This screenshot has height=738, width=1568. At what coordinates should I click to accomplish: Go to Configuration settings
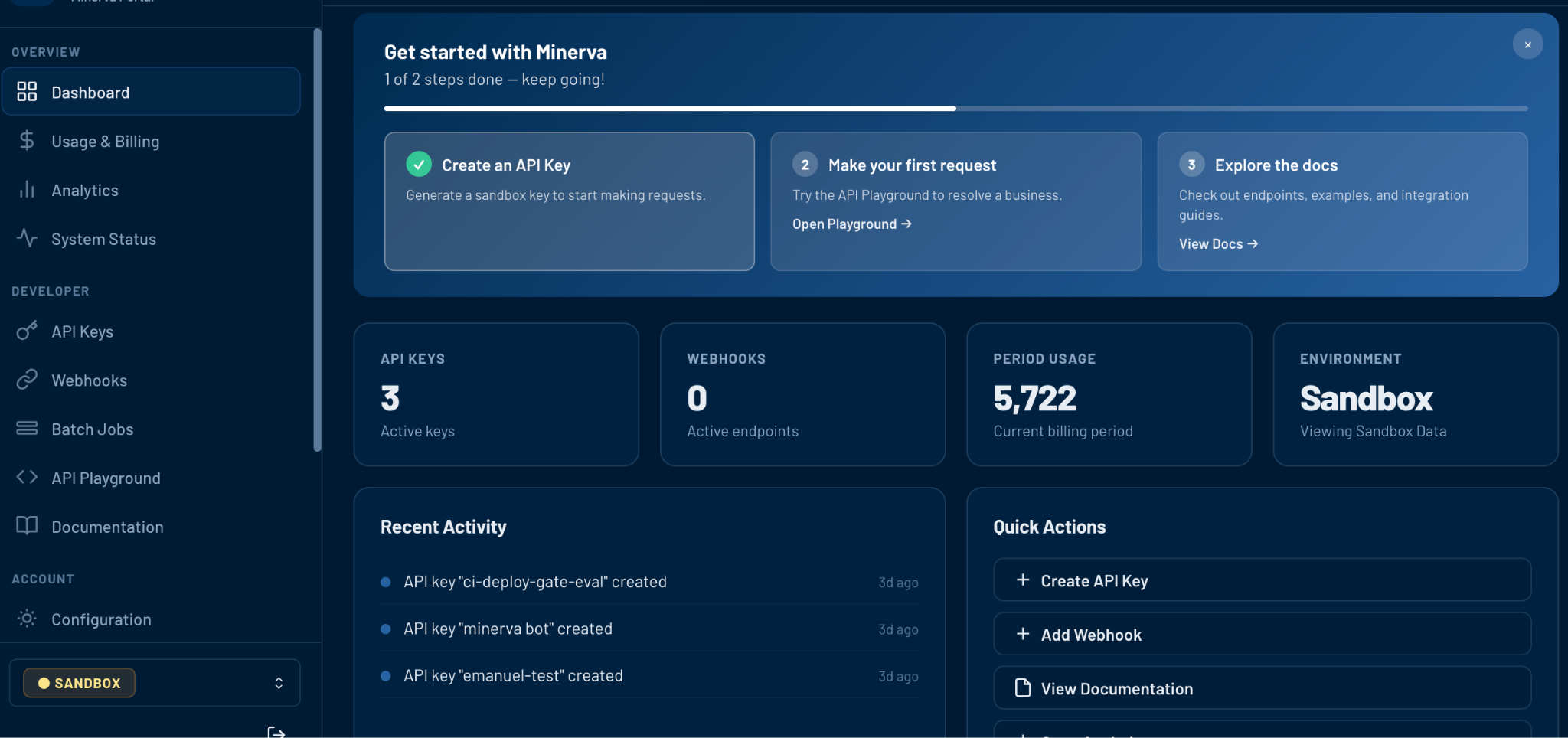[151, 619]
